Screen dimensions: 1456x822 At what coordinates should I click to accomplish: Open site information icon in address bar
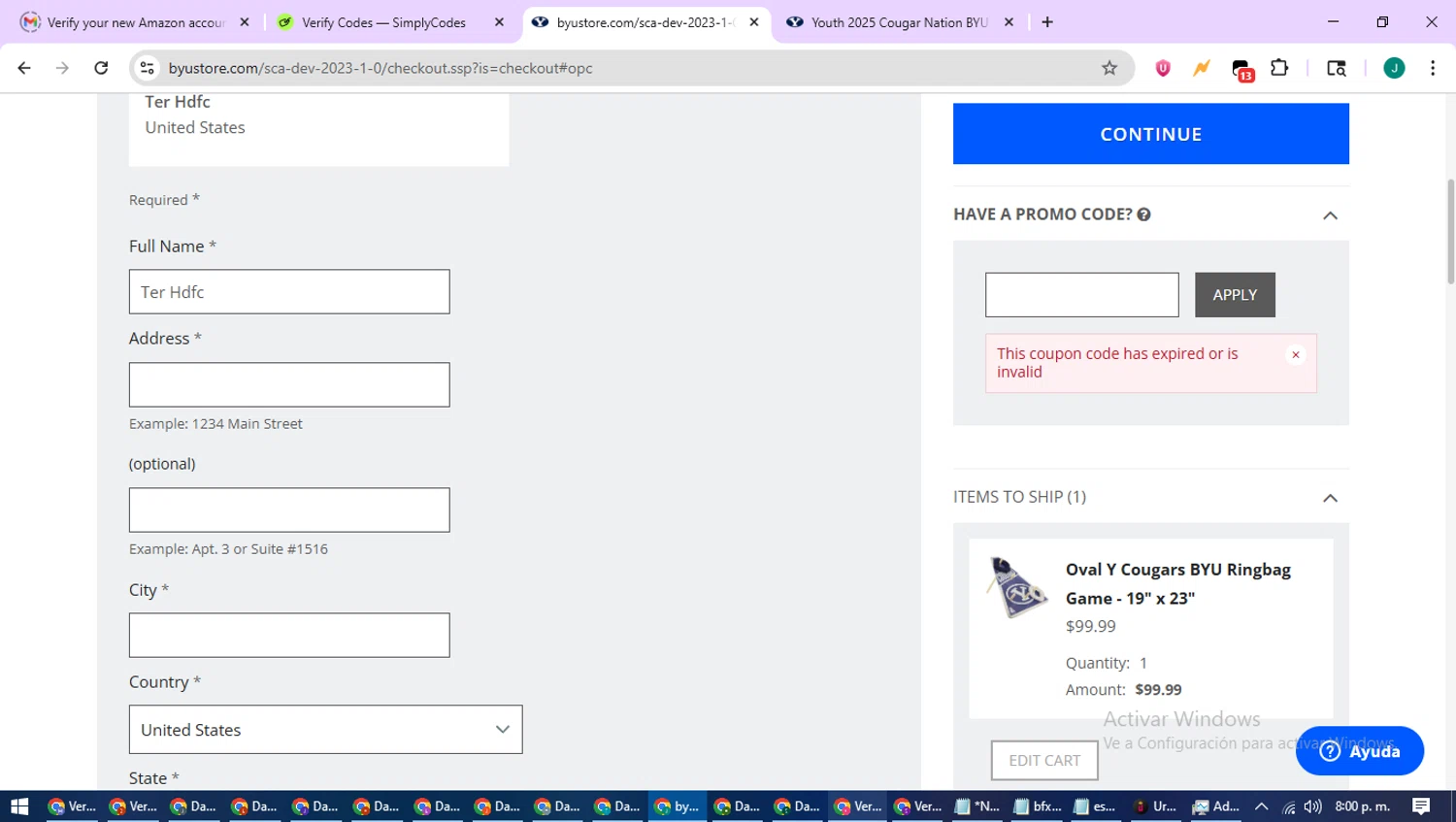pos(148,68)
